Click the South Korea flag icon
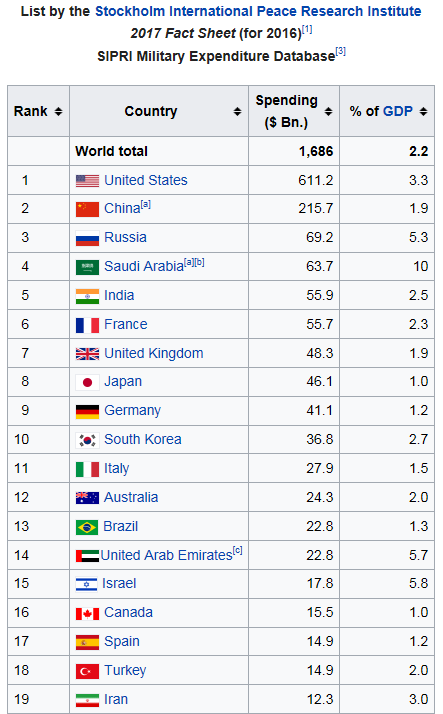Screen dimensions: 443x714 click(87, 440)
